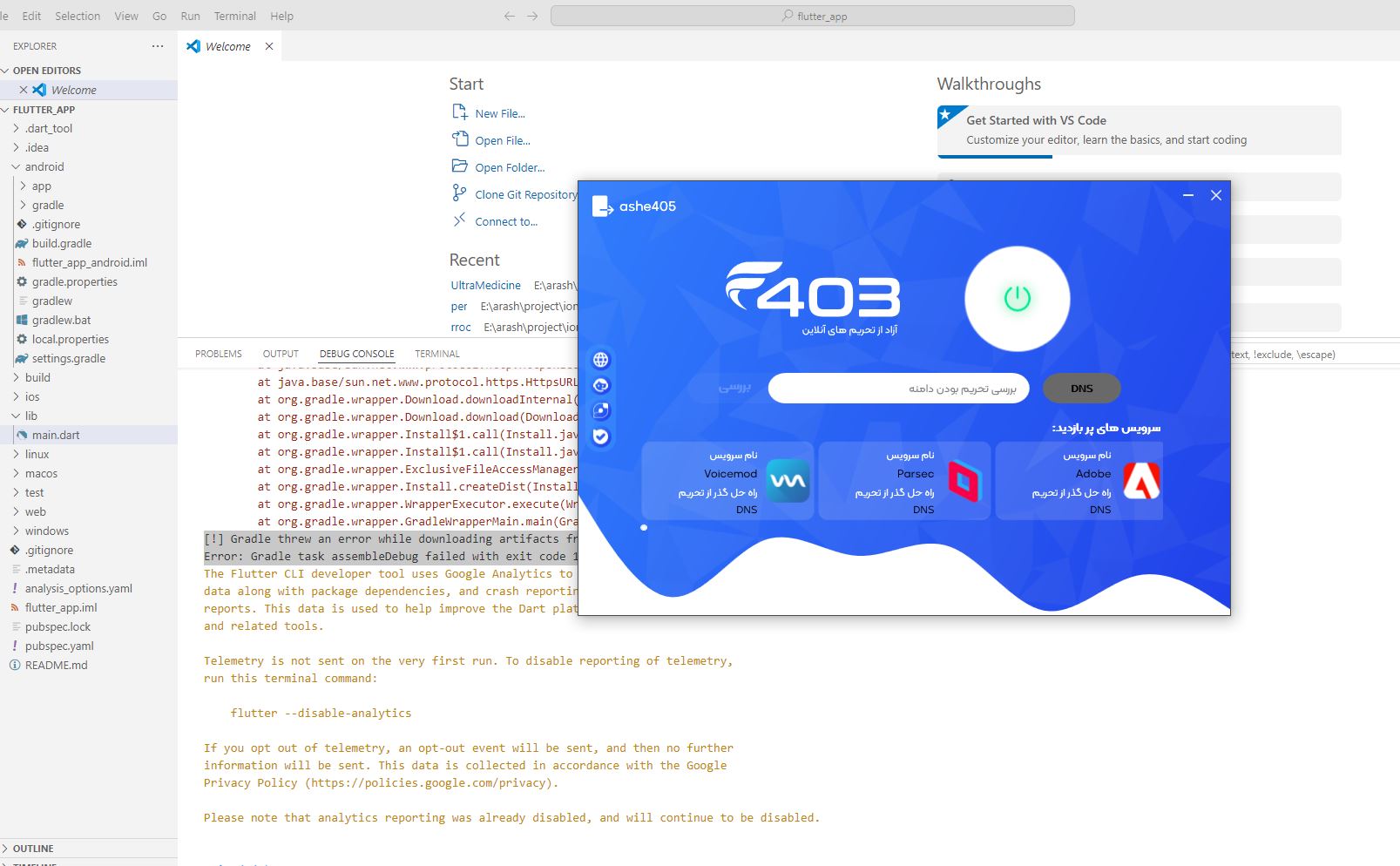Image resolution: width=1400 pixels, height=866 pixels.
Task: Go forward with the navigation arrow
Action: (532, 16)
